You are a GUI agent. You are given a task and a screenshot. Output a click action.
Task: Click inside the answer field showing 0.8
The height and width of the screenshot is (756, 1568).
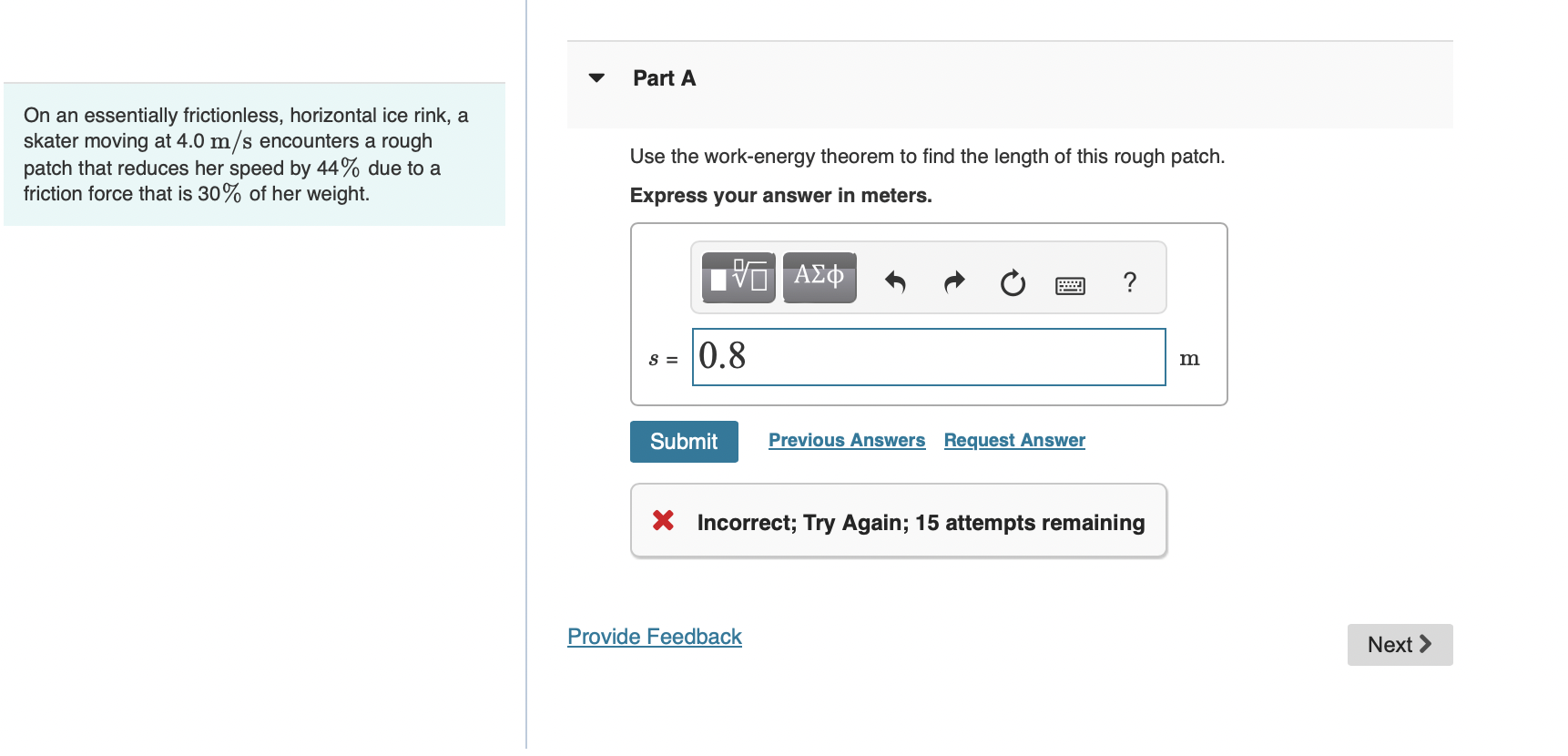[x=928, y=357]
